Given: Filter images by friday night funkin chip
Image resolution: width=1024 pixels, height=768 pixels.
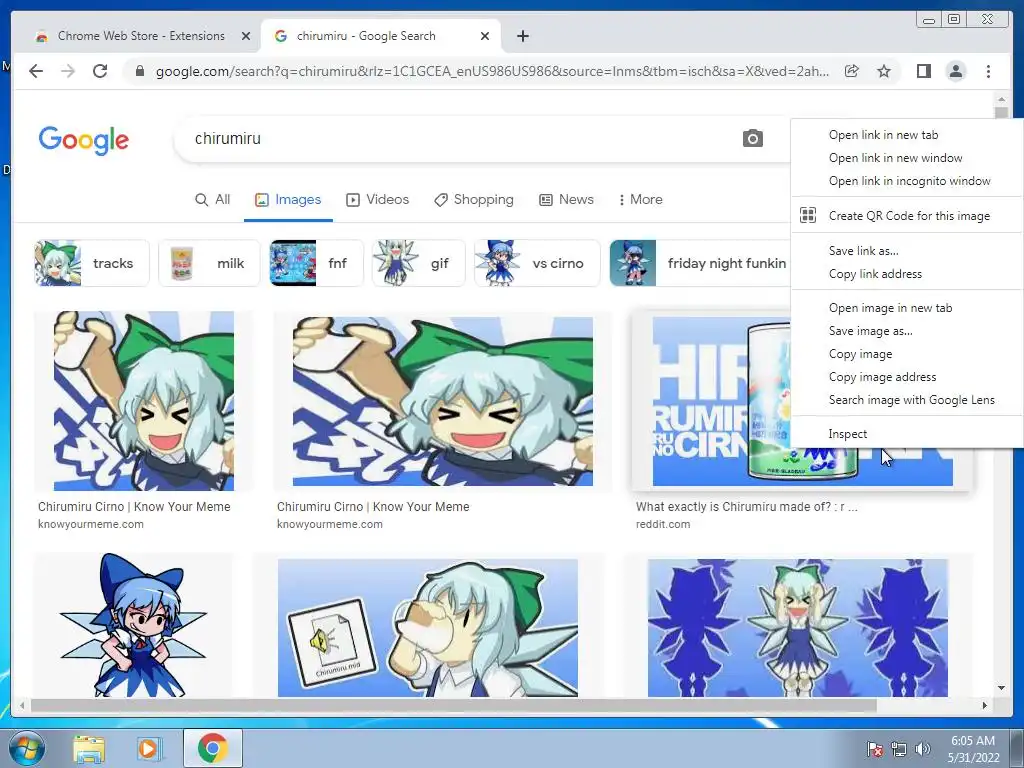Looking at the screenshot, I should [x=699, y=263].
